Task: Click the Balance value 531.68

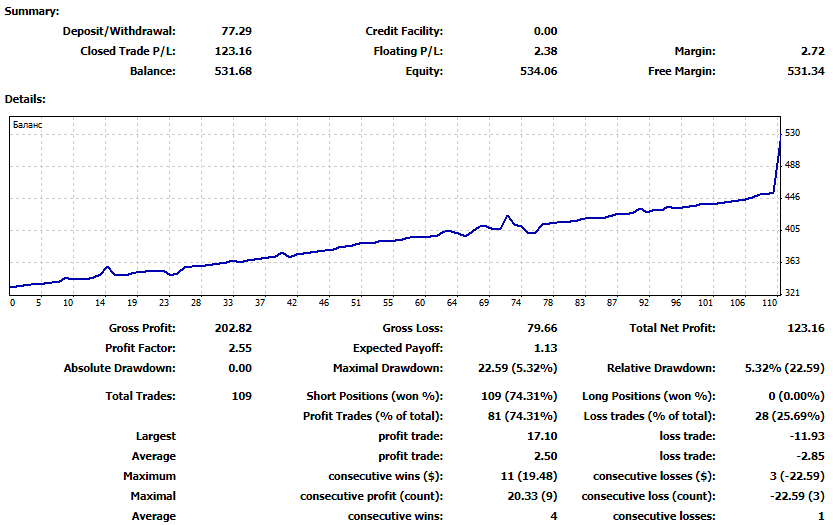Action: coord(233,71)
